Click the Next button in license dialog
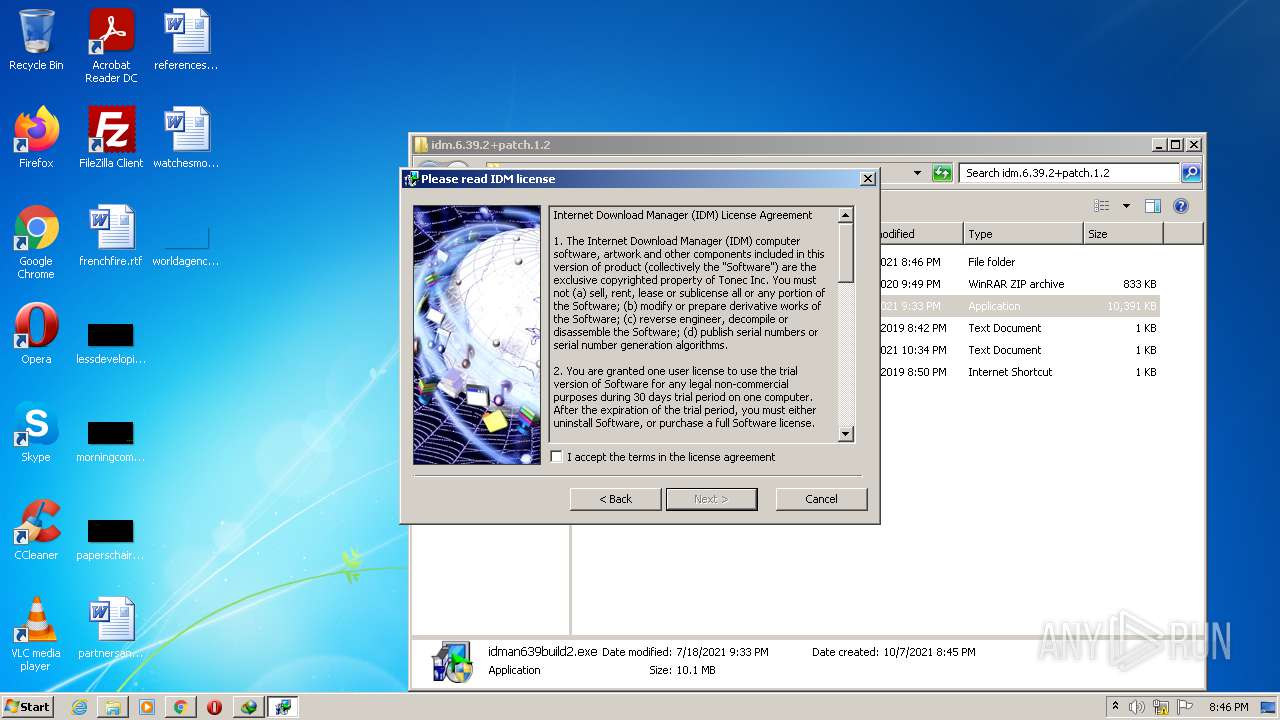 [711, 499]
